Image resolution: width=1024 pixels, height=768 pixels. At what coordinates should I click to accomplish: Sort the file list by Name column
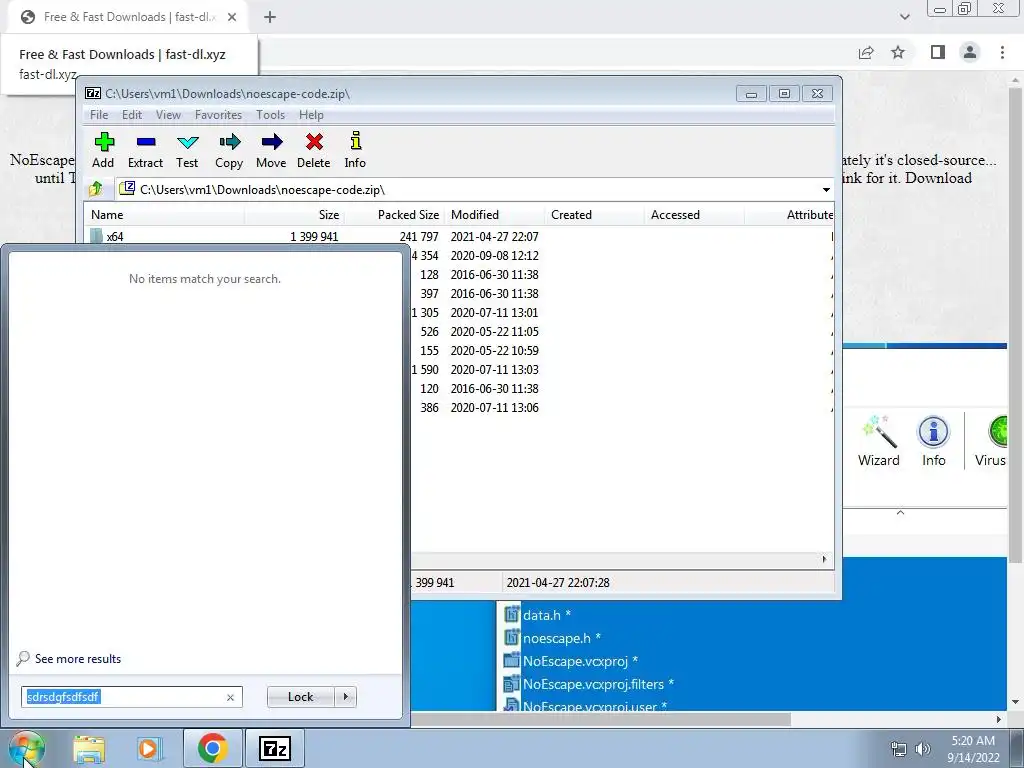point(164,215)
